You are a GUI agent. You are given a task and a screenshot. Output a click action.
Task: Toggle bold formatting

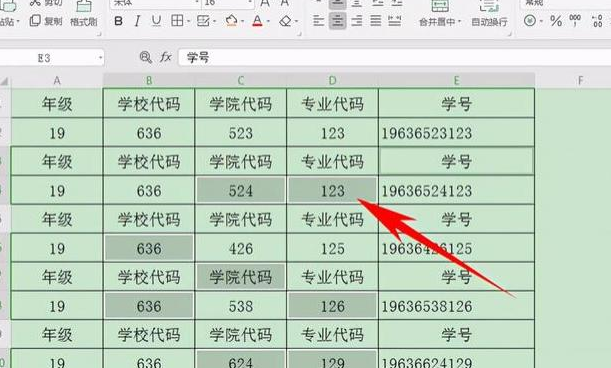[118, 21]
